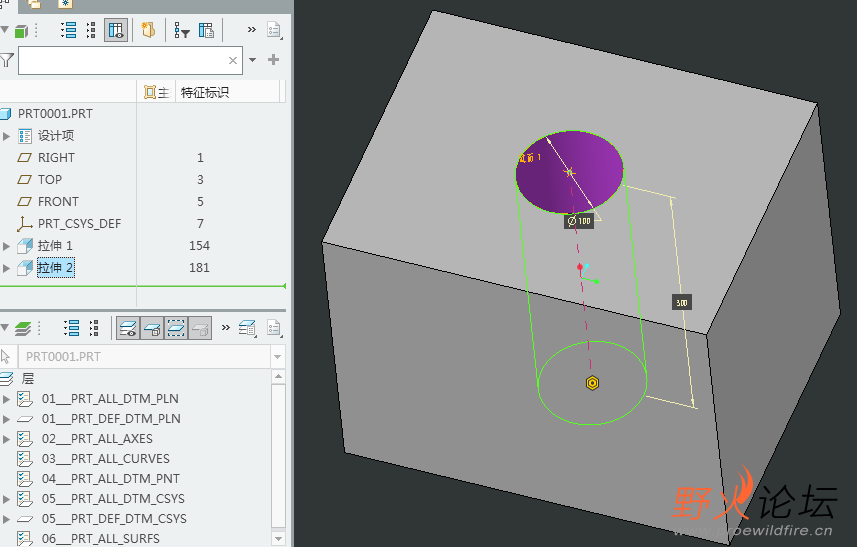The image size is (857, 547).
Task: Click the purple circular sketch face
Action: (570, 172)
